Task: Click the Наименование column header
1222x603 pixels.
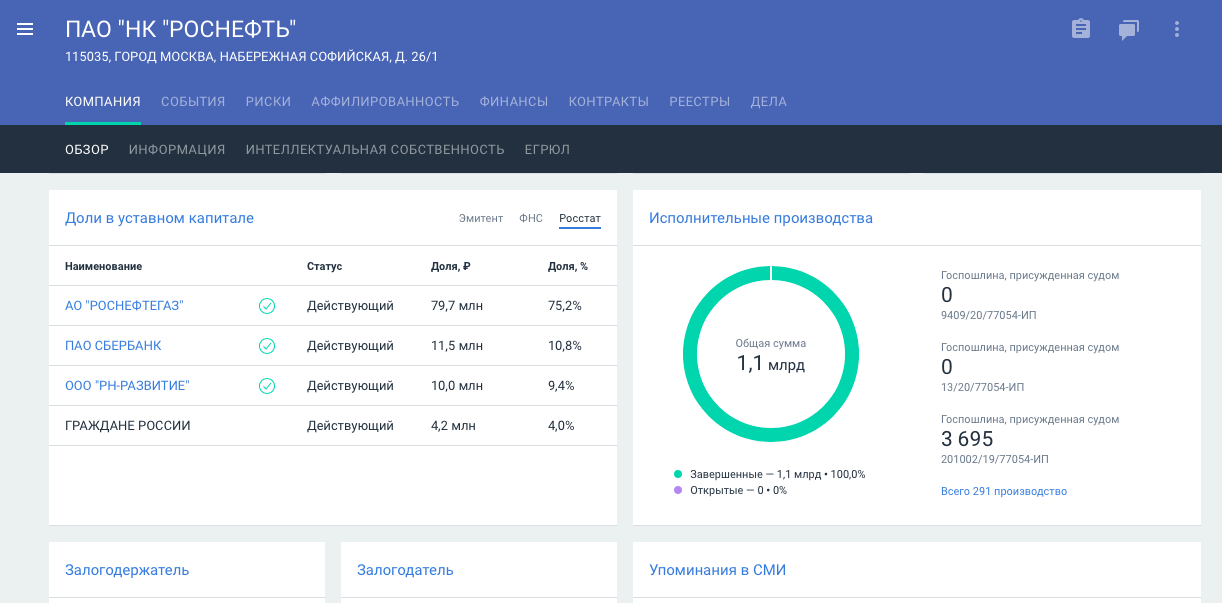Action: (x=103, y=266)
